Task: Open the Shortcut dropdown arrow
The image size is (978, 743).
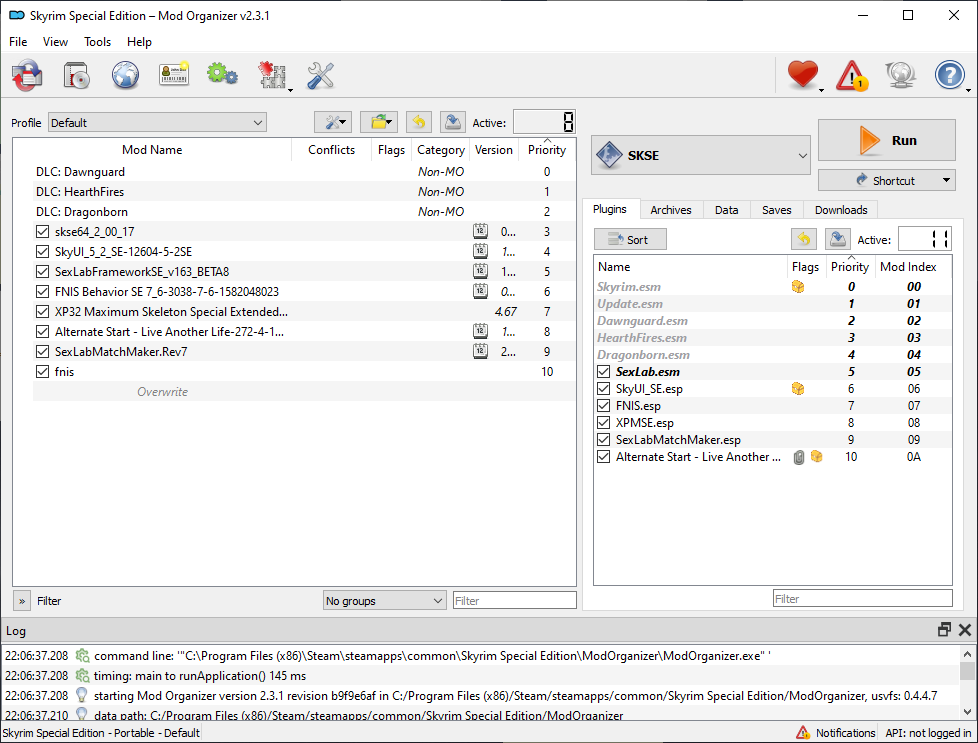Action: [x=946, y=180]
